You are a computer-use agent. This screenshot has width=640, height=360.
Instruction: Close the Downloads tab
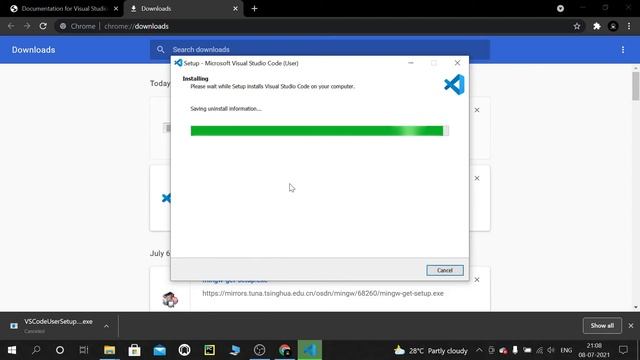point(235,9)
